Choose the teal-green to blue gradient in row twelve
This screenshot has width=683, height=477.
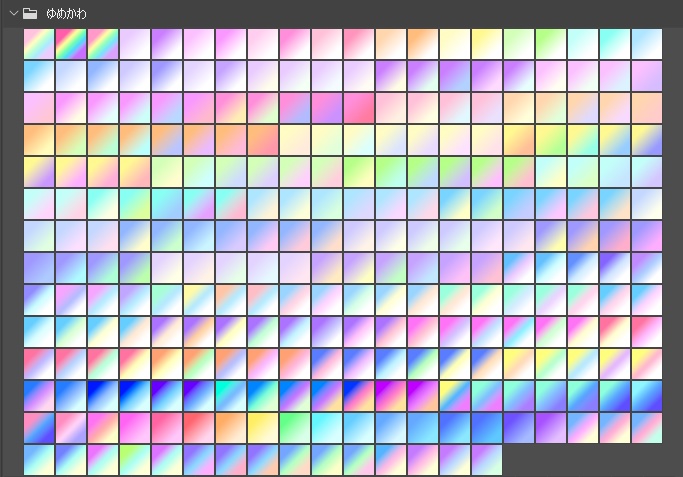(231, 396)
